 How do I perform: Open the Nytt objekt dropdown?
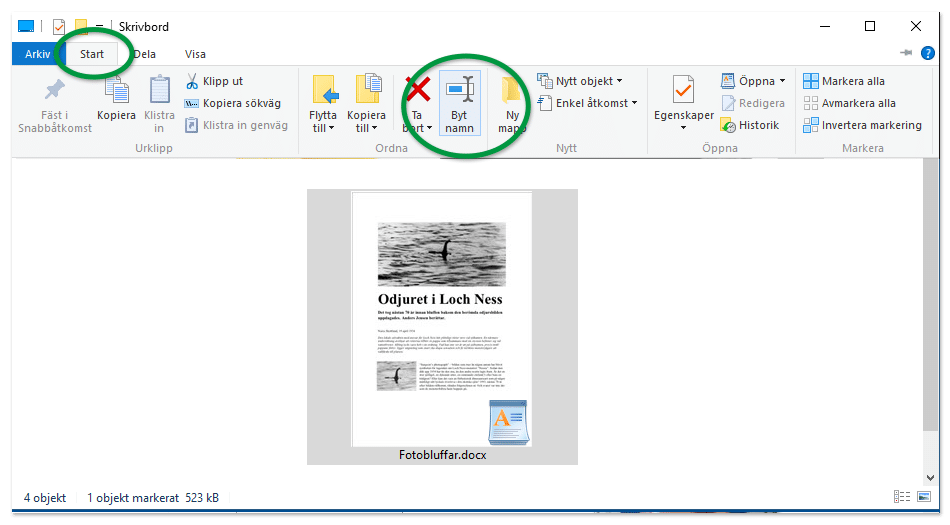point(580,81)
